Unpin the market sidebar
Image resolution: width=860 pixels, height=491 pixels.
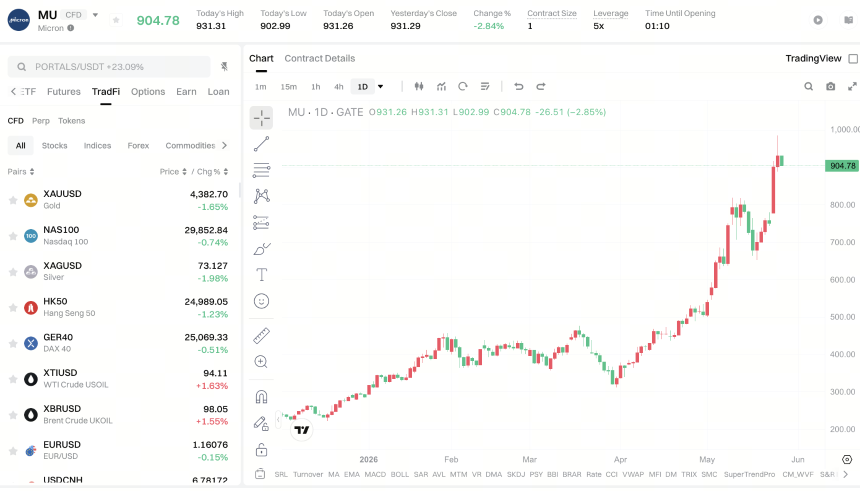(224, 66)
